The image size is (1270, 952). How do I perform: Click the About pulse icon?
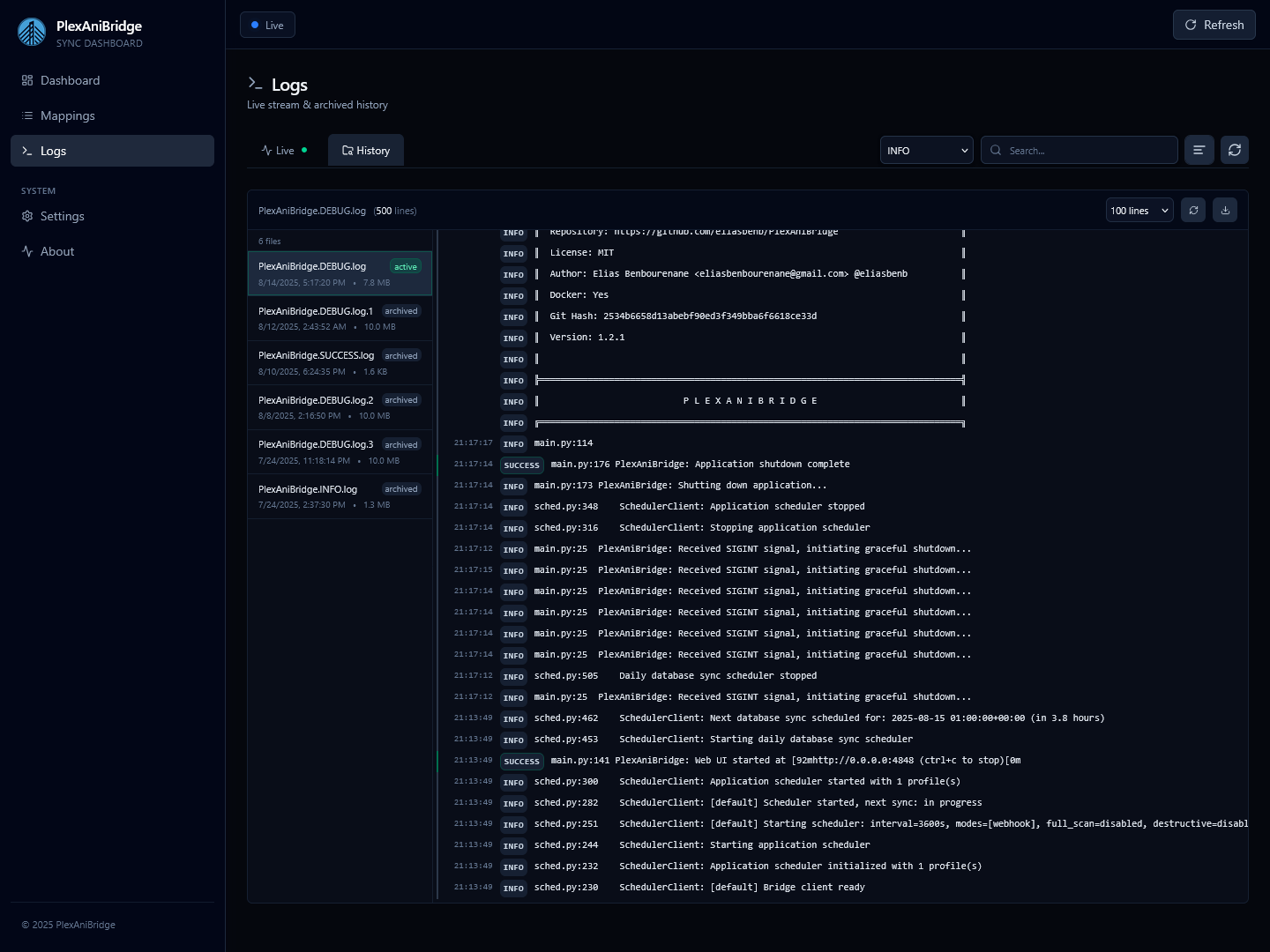click(x=27, y=251)
